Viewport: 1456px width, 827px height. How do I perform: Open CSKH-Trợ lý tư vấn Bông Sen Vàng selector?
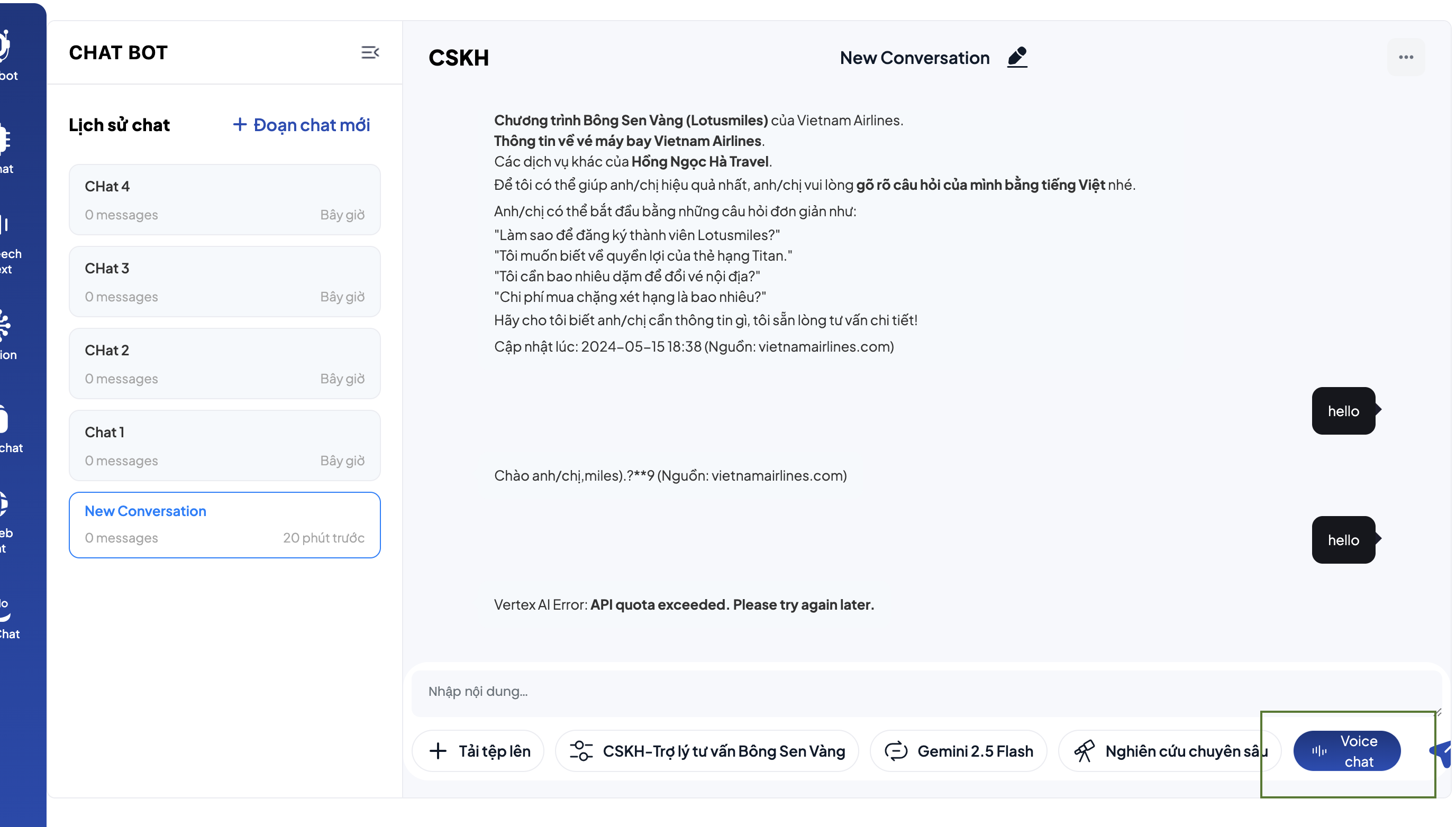pos(706,751)
